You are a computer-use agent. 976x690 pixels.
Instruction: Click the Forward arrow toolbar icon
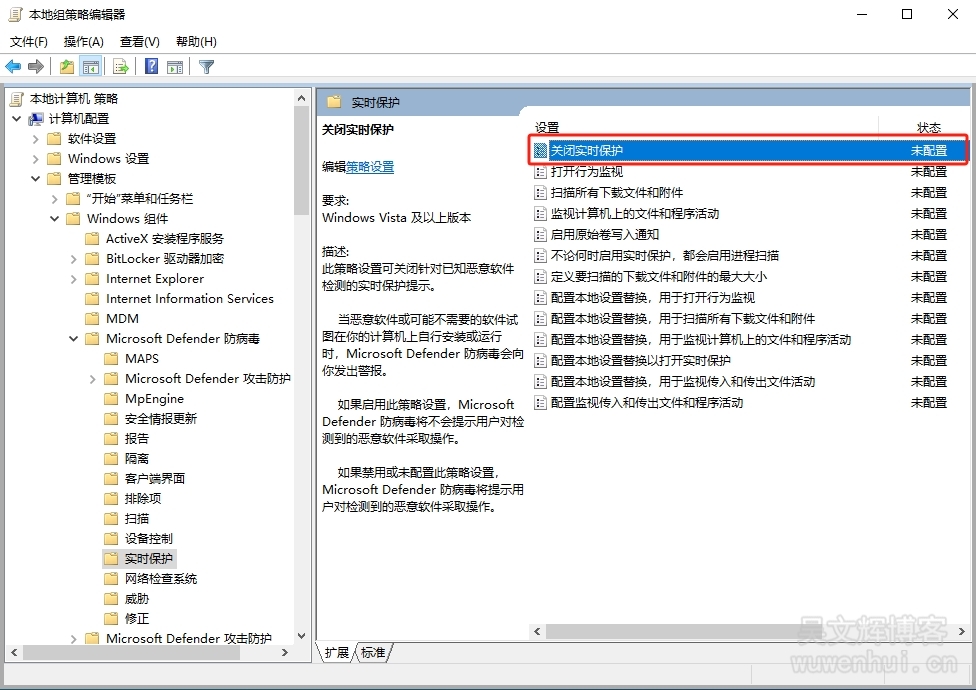tap(36, 67)
